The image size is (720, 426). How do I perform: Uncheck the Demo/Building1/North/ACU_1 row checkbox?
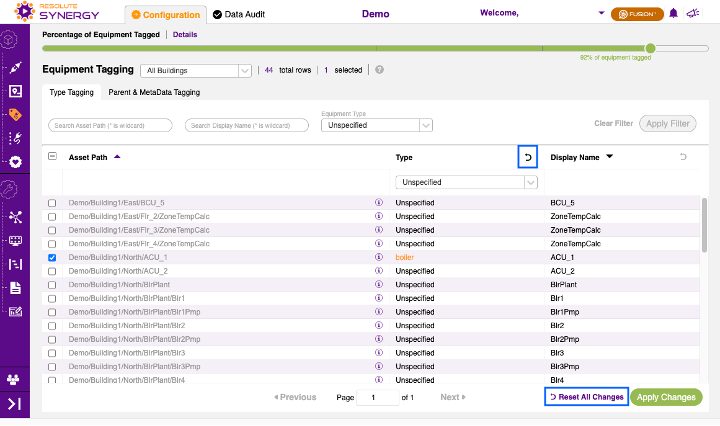(x=53, y=257)
